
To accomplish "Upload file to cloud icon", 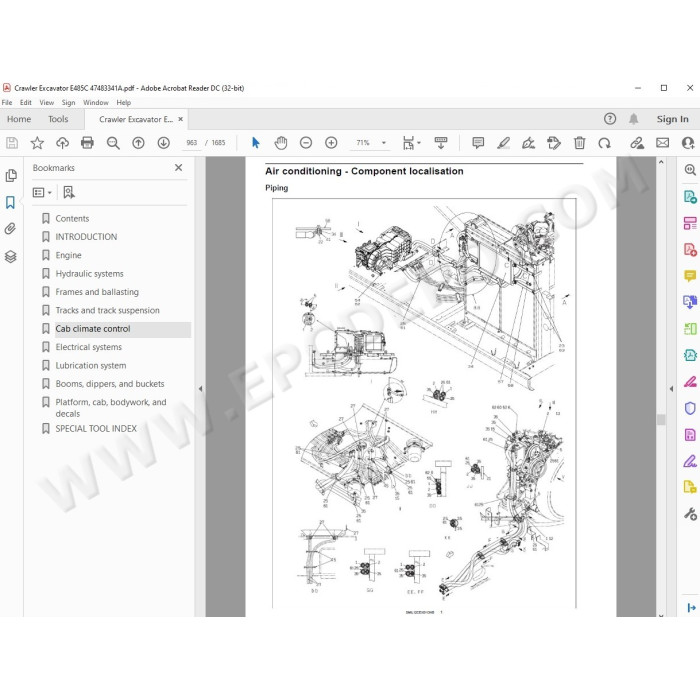I will tap(62, 143).
